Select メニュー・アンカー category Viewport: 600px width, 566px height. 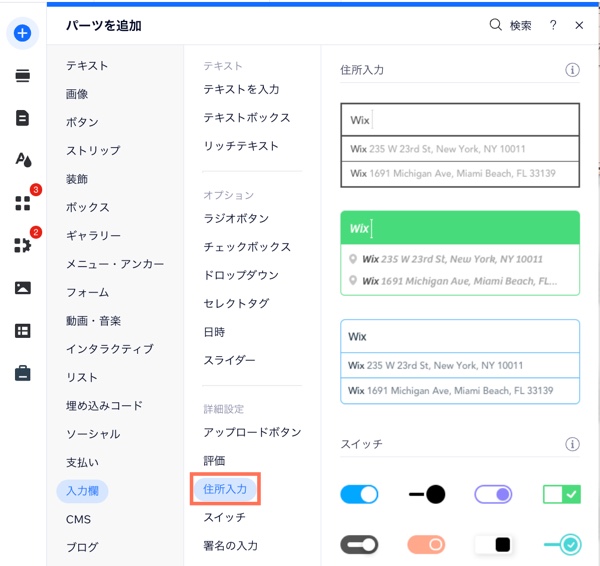115,264
